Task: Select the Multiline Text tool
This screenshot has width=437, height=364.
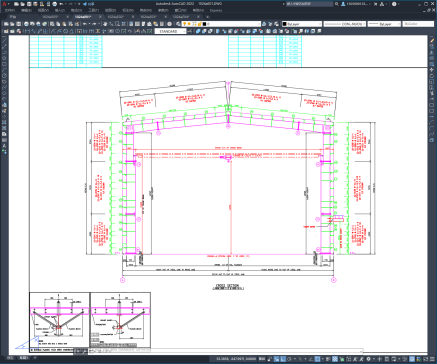Action: point(4,146)
